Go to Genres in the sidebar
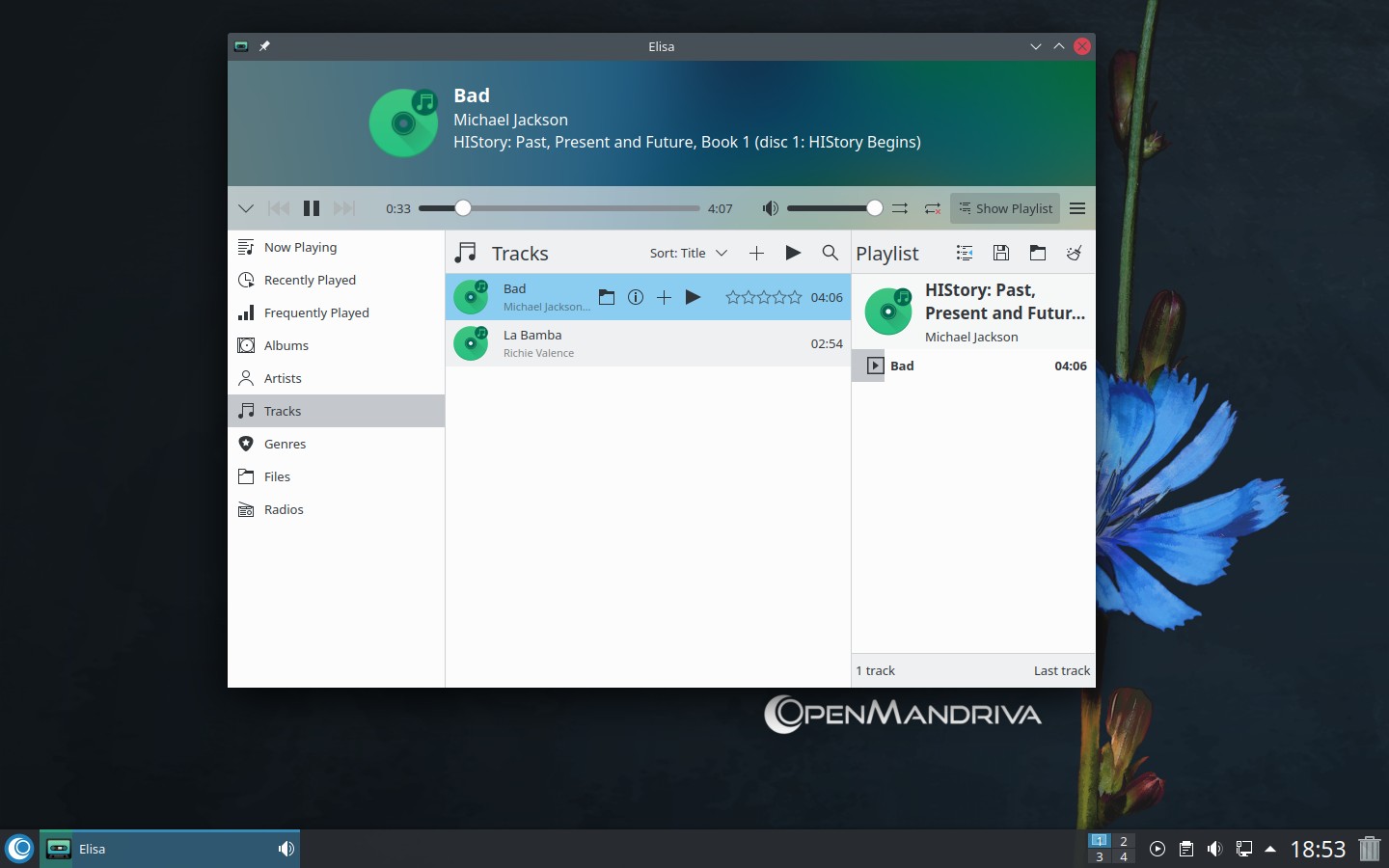The image size is (1389, 868). 285,444
